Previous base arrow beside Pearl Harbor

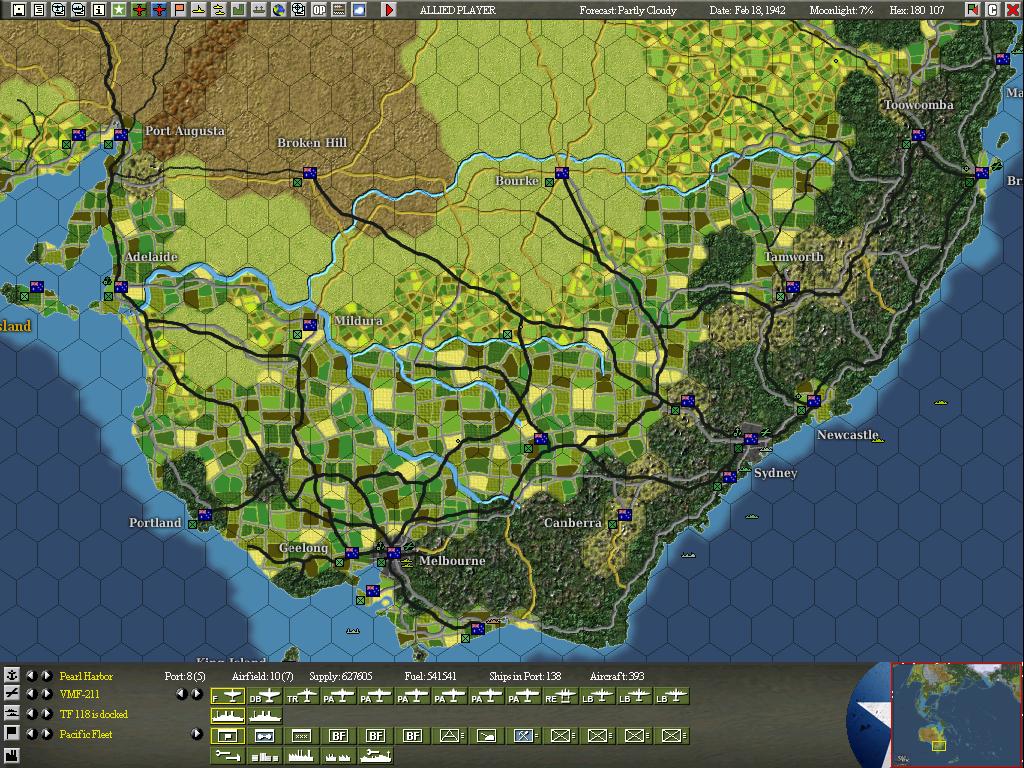[x=31, y=676]
